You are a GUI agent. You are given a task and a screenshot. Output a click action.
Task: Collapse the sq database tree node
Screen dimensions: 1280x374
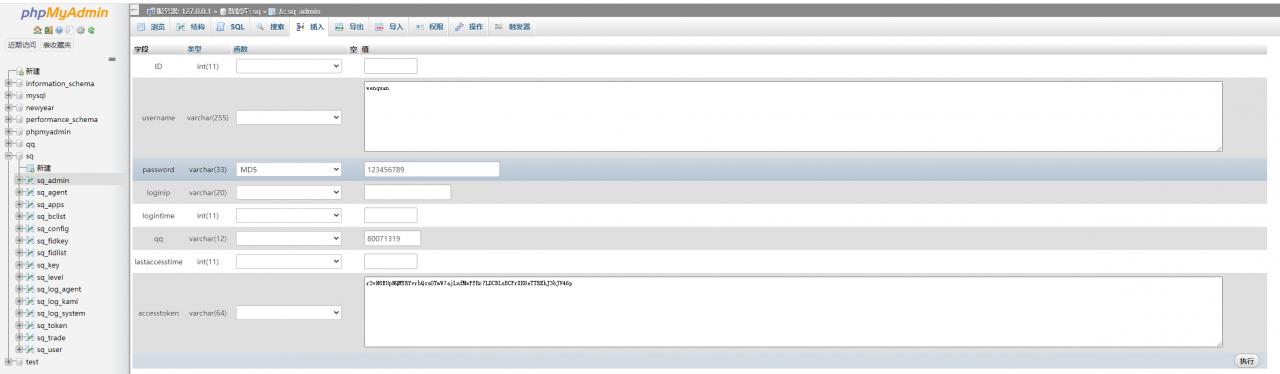tap(8, 156)
